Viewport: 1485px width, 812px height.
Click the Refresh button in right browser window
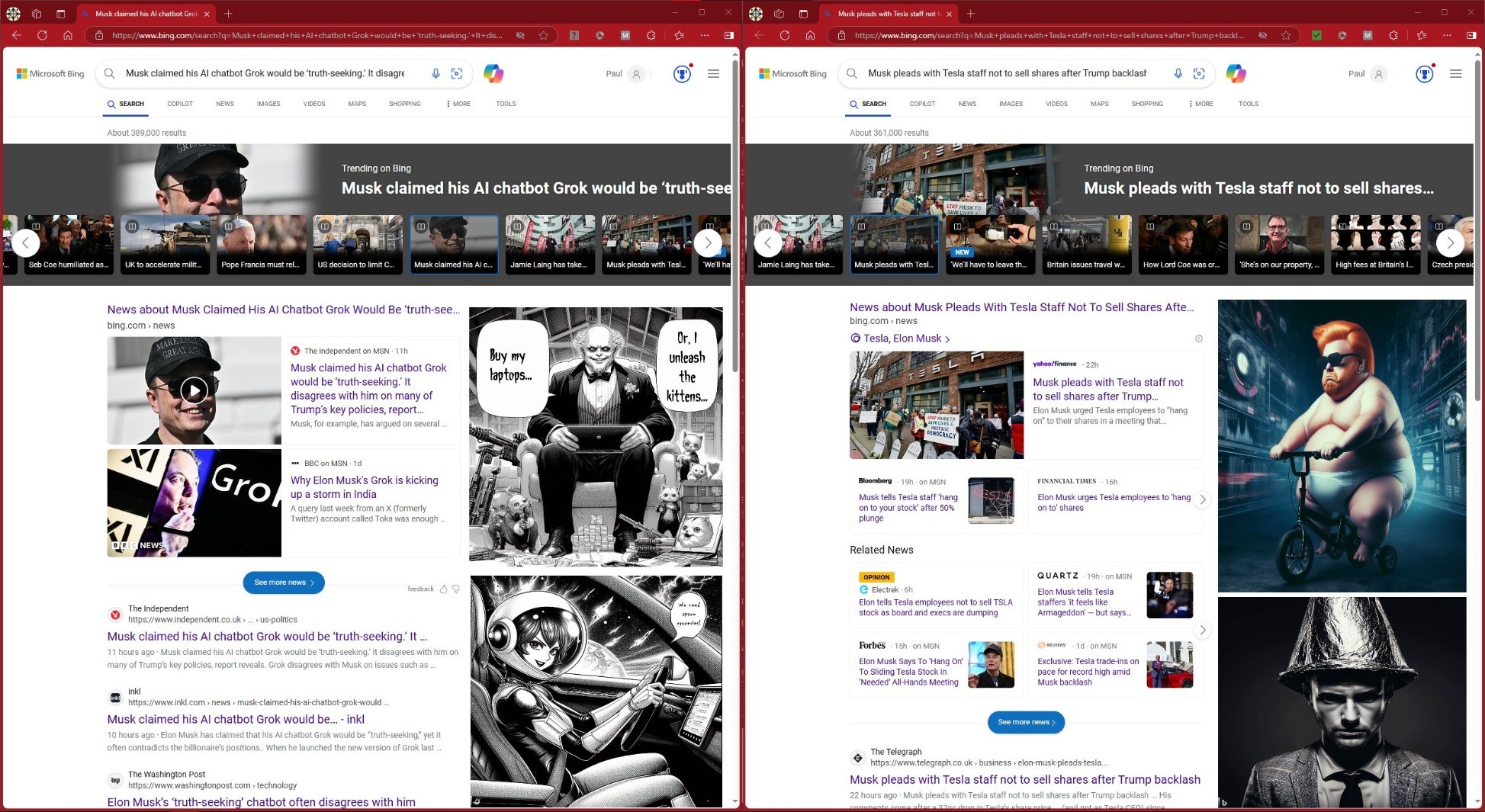[784, 35]
